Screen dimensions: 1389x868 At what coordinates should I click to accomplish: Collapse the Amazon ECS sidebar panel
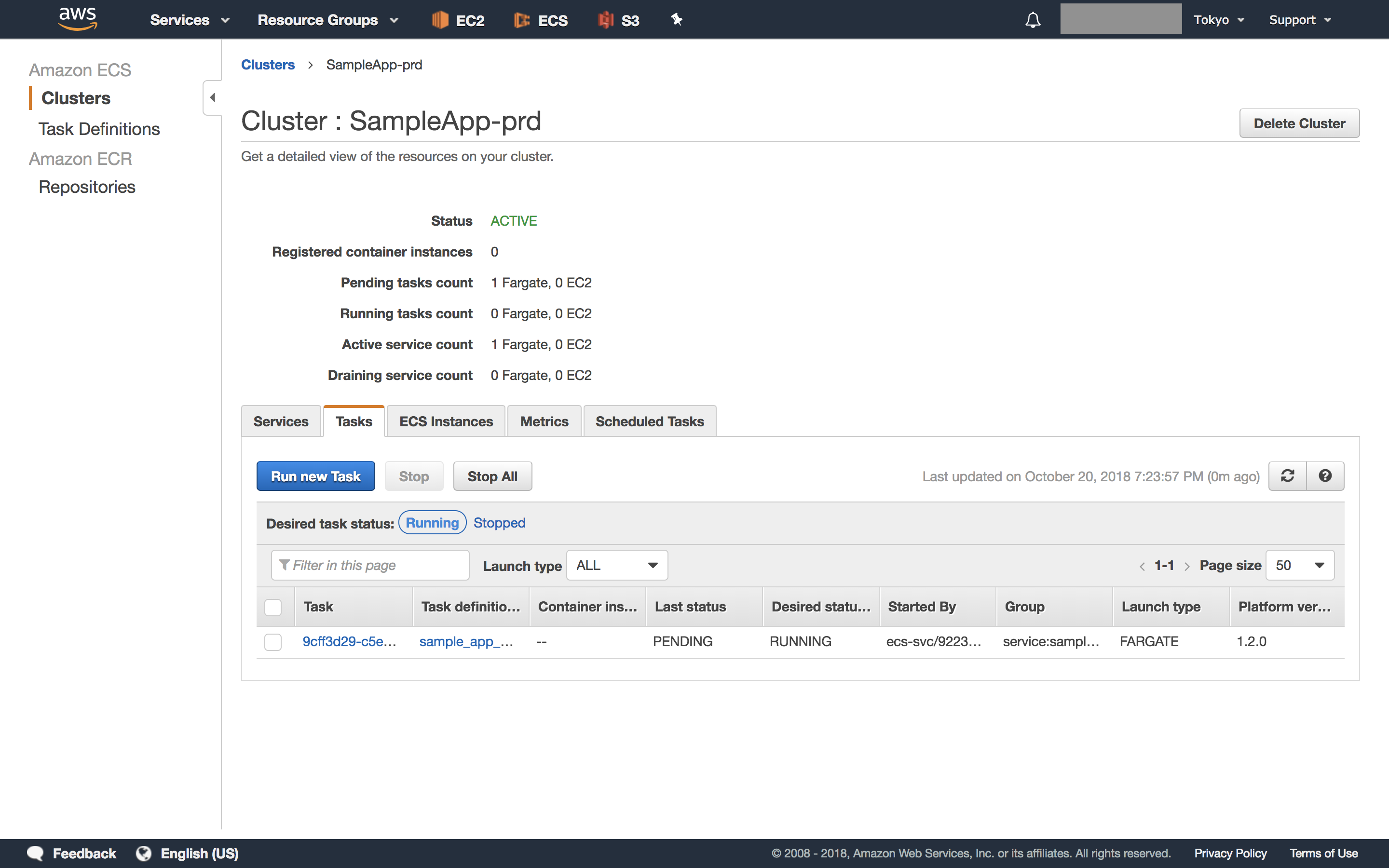coord(211,97)
